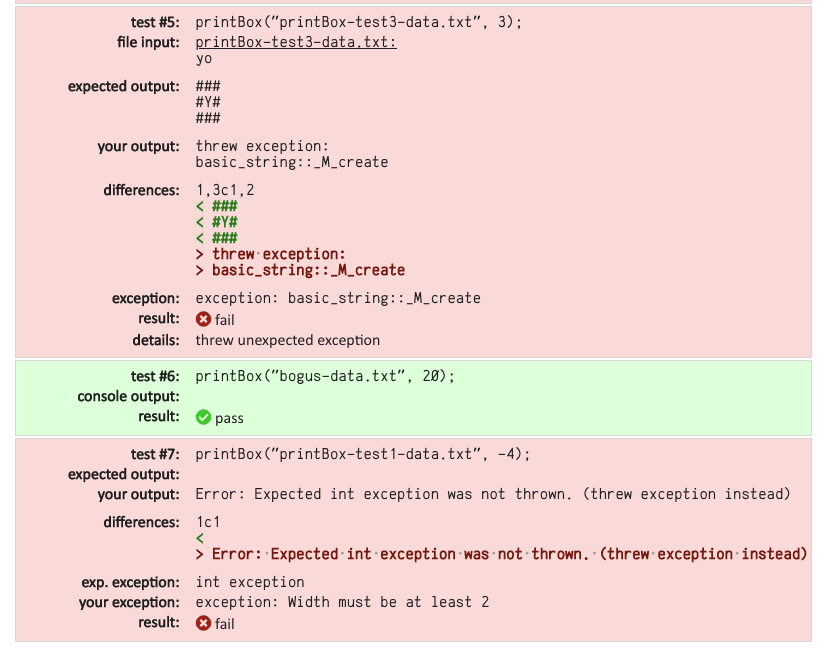Click the 'pass' result text in test #6

[x=229, y=418]
